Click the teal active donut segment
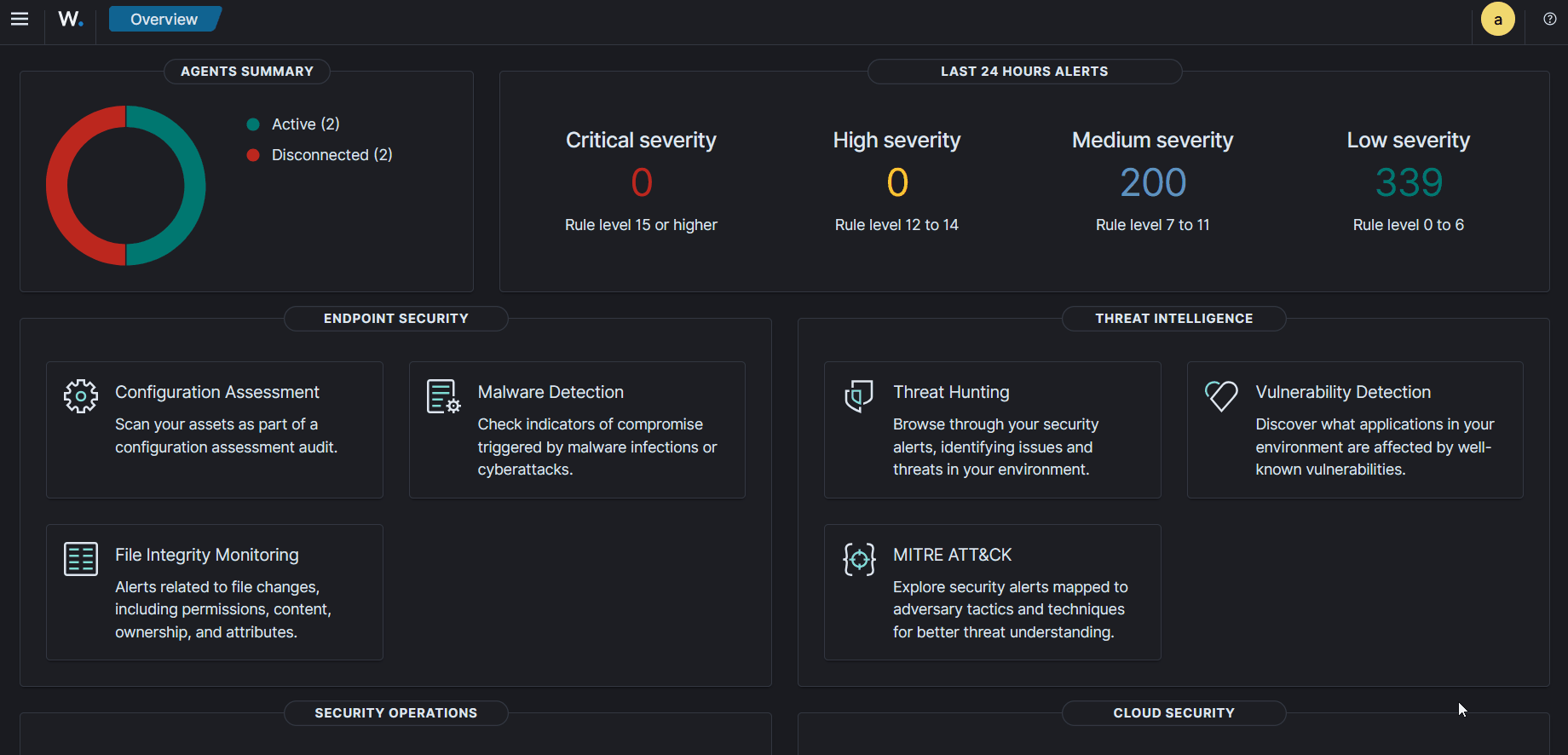1568x755 pixels. tap(194, 186)
